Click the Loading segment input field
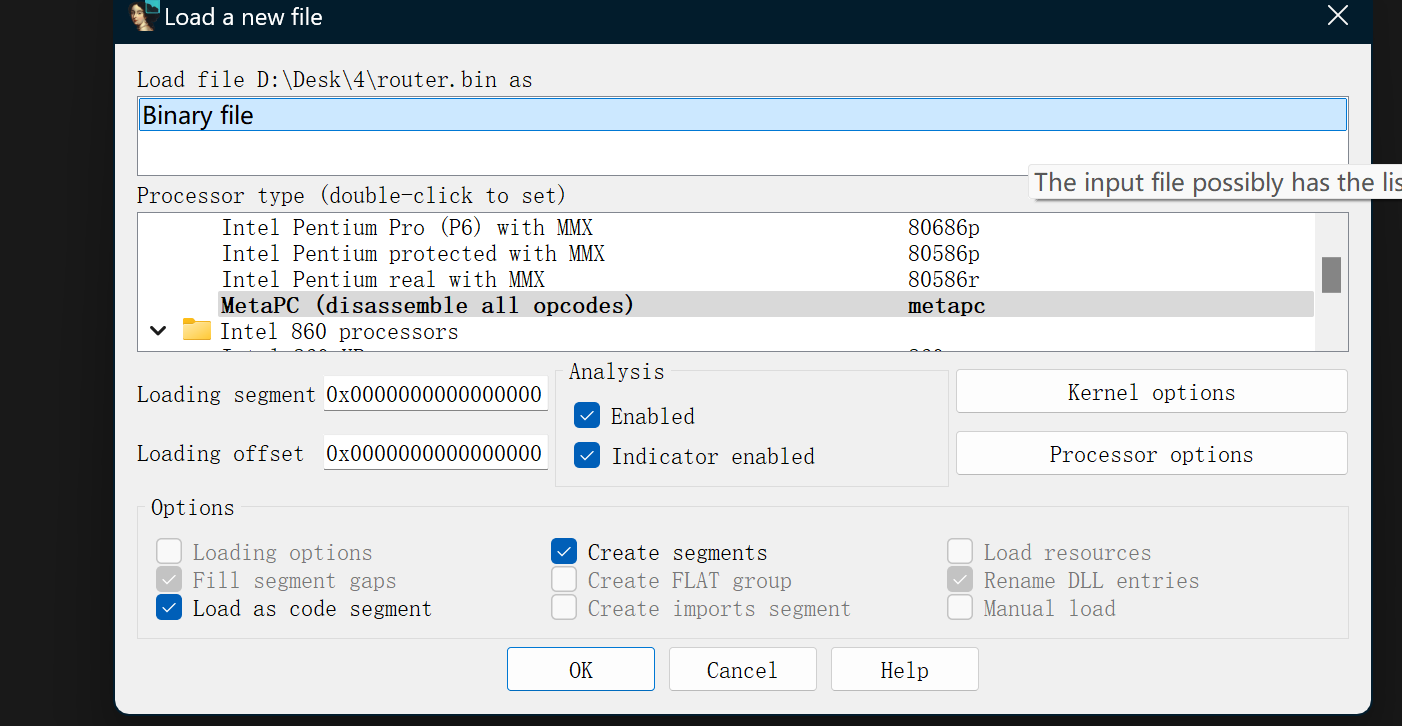Image resolution: width=1402 pixels, height=726 pixels. coord(435,394)
